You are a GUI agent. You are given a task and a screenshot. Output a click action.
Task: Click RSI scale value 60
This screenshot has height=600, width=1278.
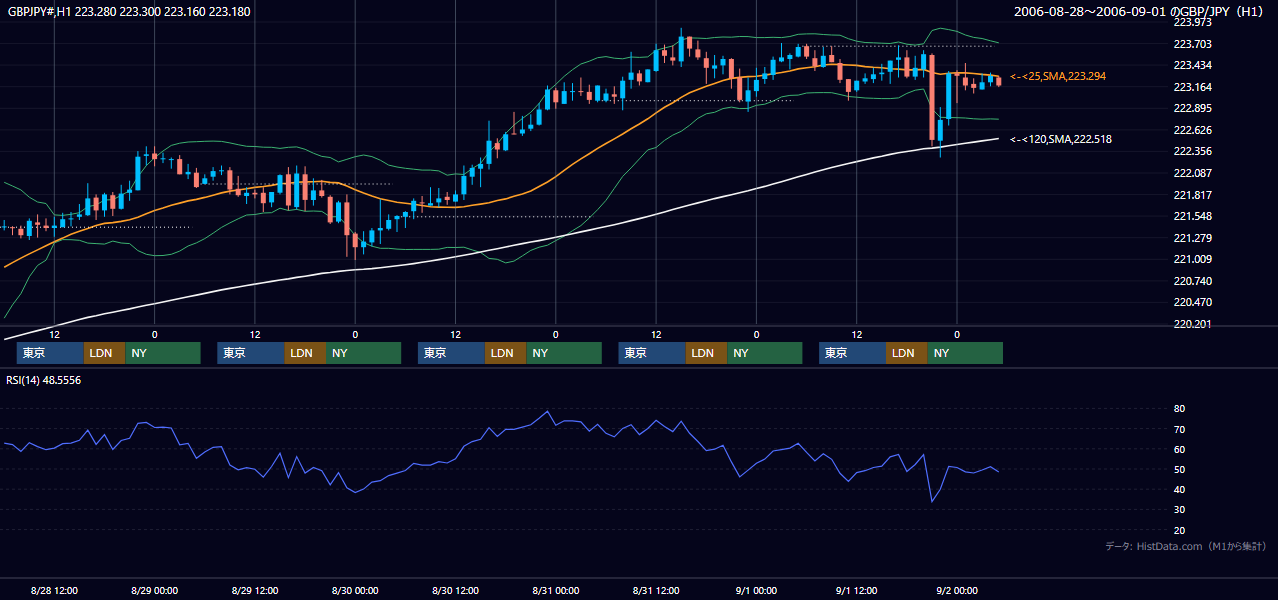[1179, 449]
